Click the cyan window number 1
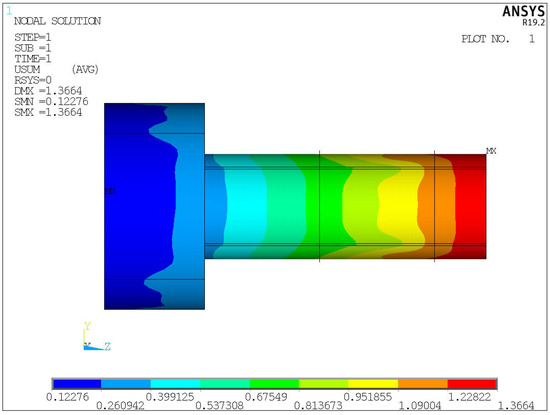Image resolution: width=550 pixels, height=415 pixels. pos(9,11)
